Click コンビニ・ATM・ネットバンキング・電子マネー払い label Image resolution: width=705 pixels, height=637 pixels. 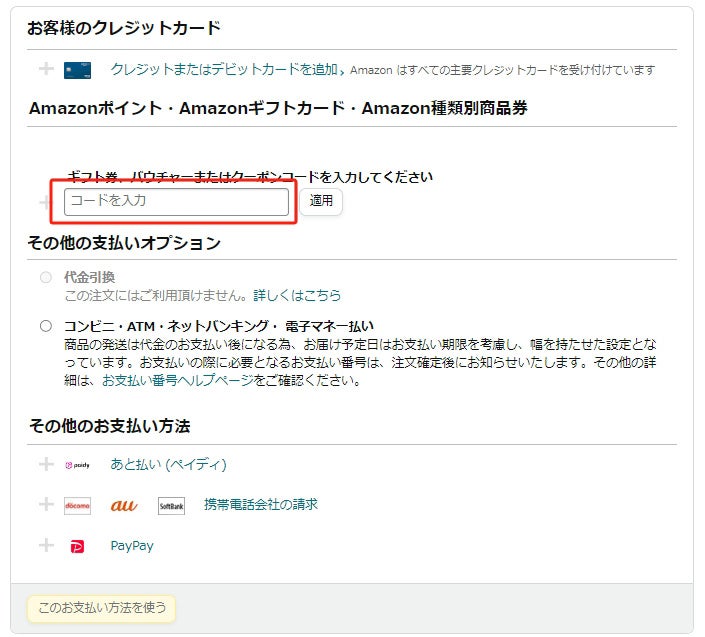click(219, 326)
